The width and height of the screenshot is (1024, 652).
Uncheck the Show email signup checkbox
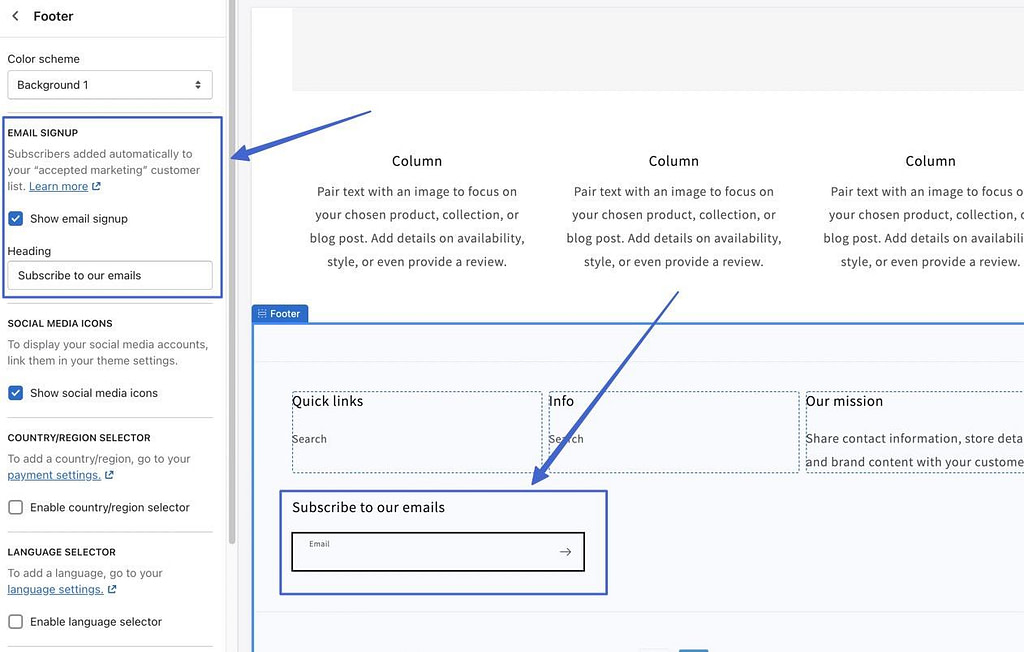pyautogui.click(x=15, y=218)
